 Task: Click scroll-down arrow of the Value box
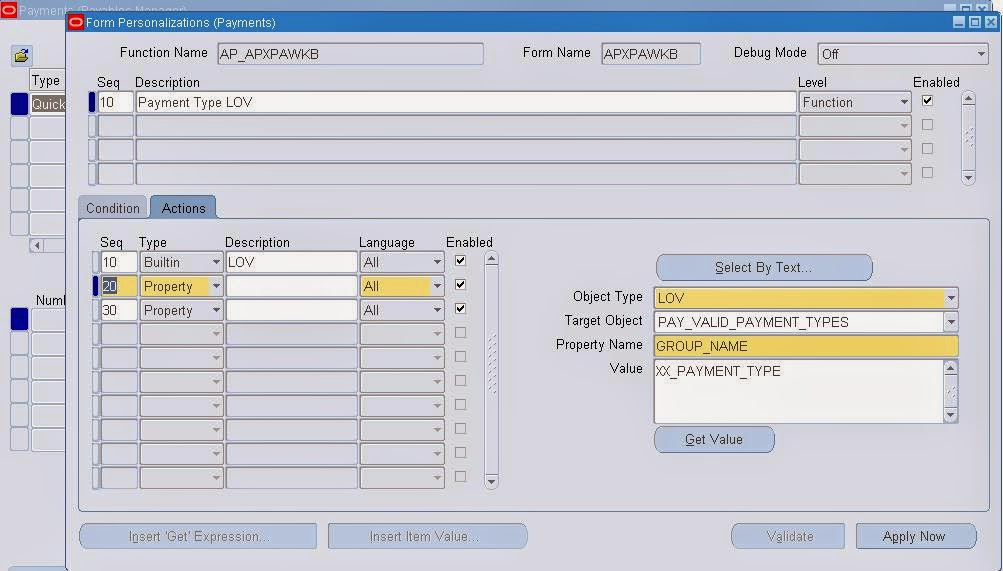[x=951, y=415]
